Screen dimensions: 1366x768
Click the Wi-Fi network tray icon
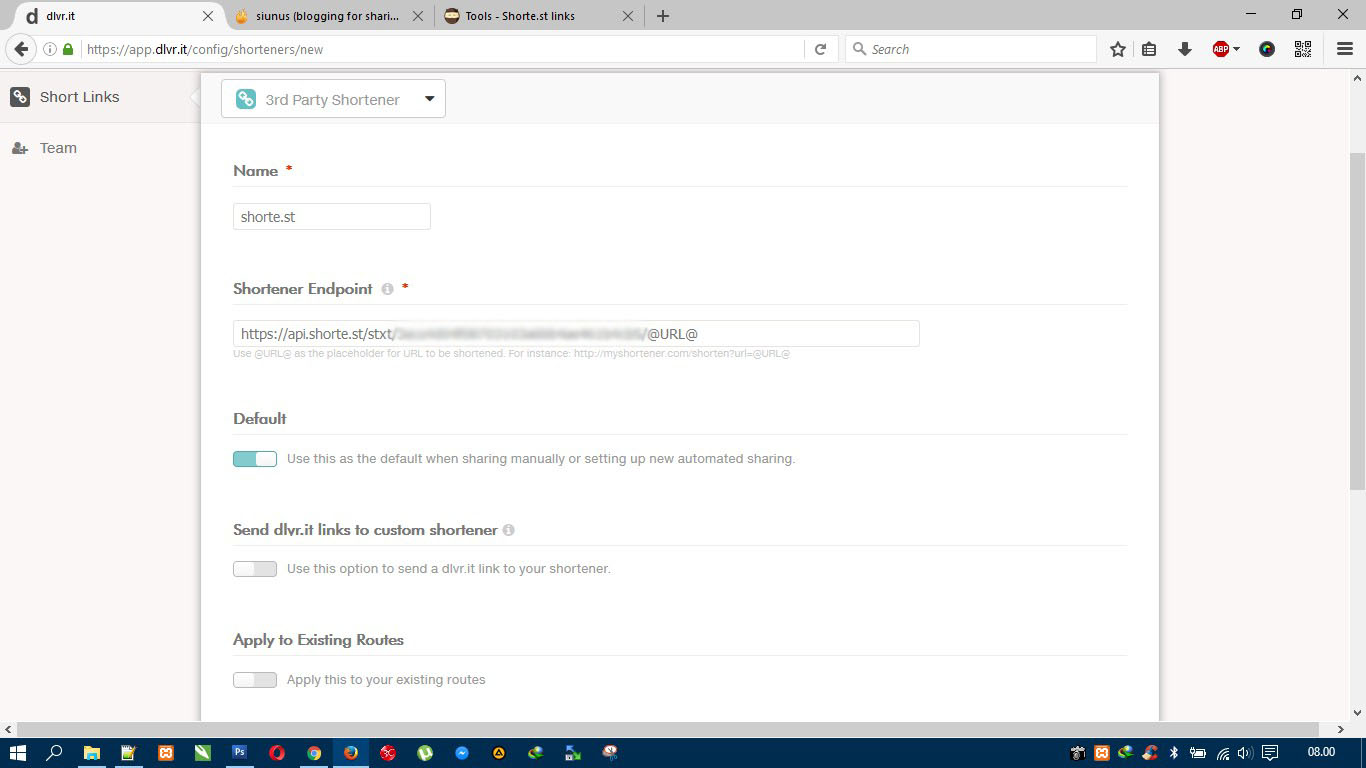pyautogui.click(x=1223, y=752)
